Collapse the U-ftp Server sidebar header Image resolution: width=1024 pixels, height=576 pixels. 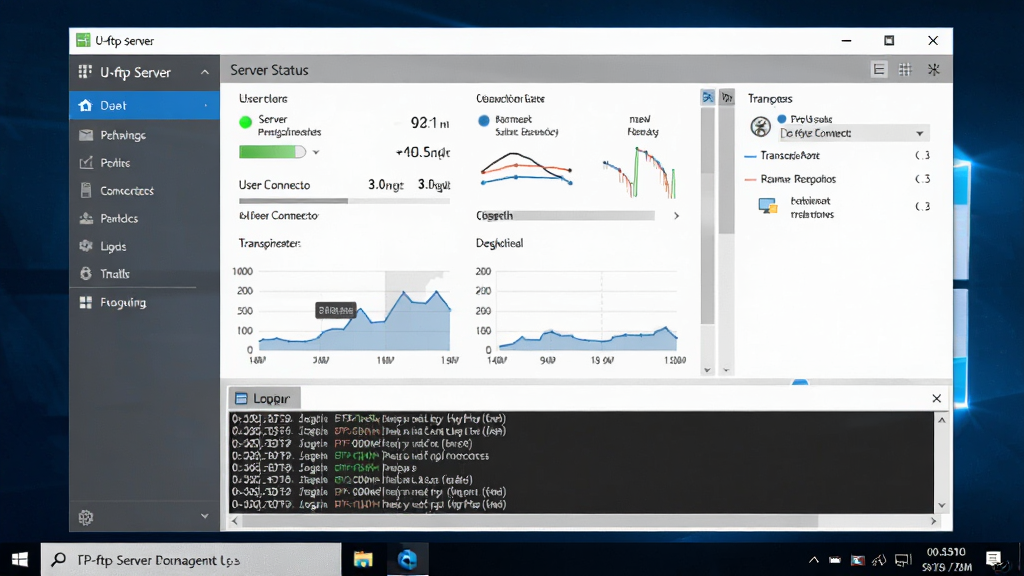204,72
